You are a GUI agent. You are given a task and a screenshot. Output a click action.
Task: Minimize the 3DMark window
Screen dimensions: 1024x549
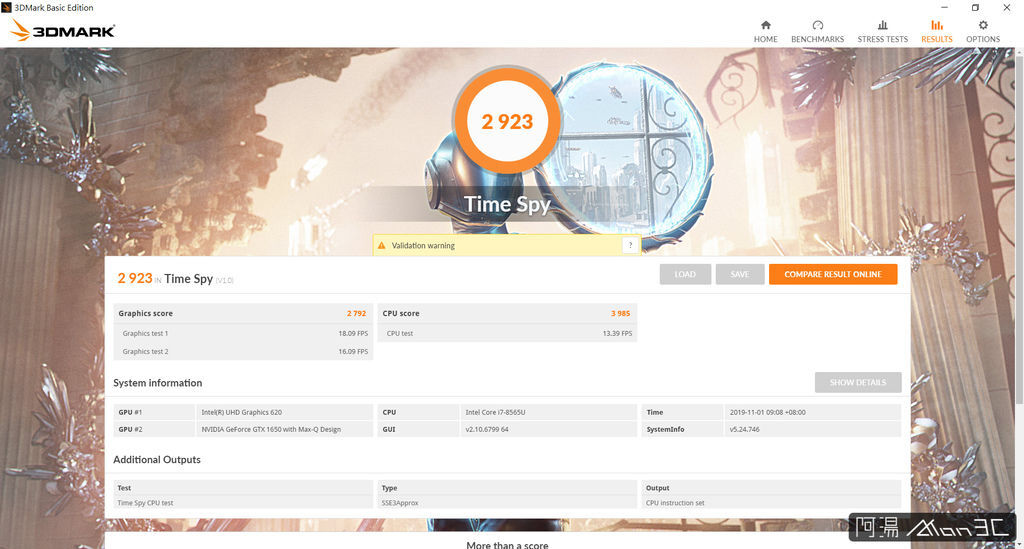click(x=944, y=7)
